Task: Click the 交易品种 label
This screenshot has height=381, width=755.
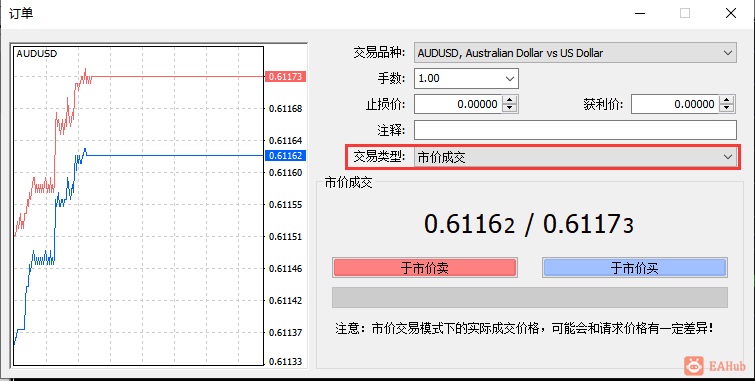Action: tap(379, 53)
